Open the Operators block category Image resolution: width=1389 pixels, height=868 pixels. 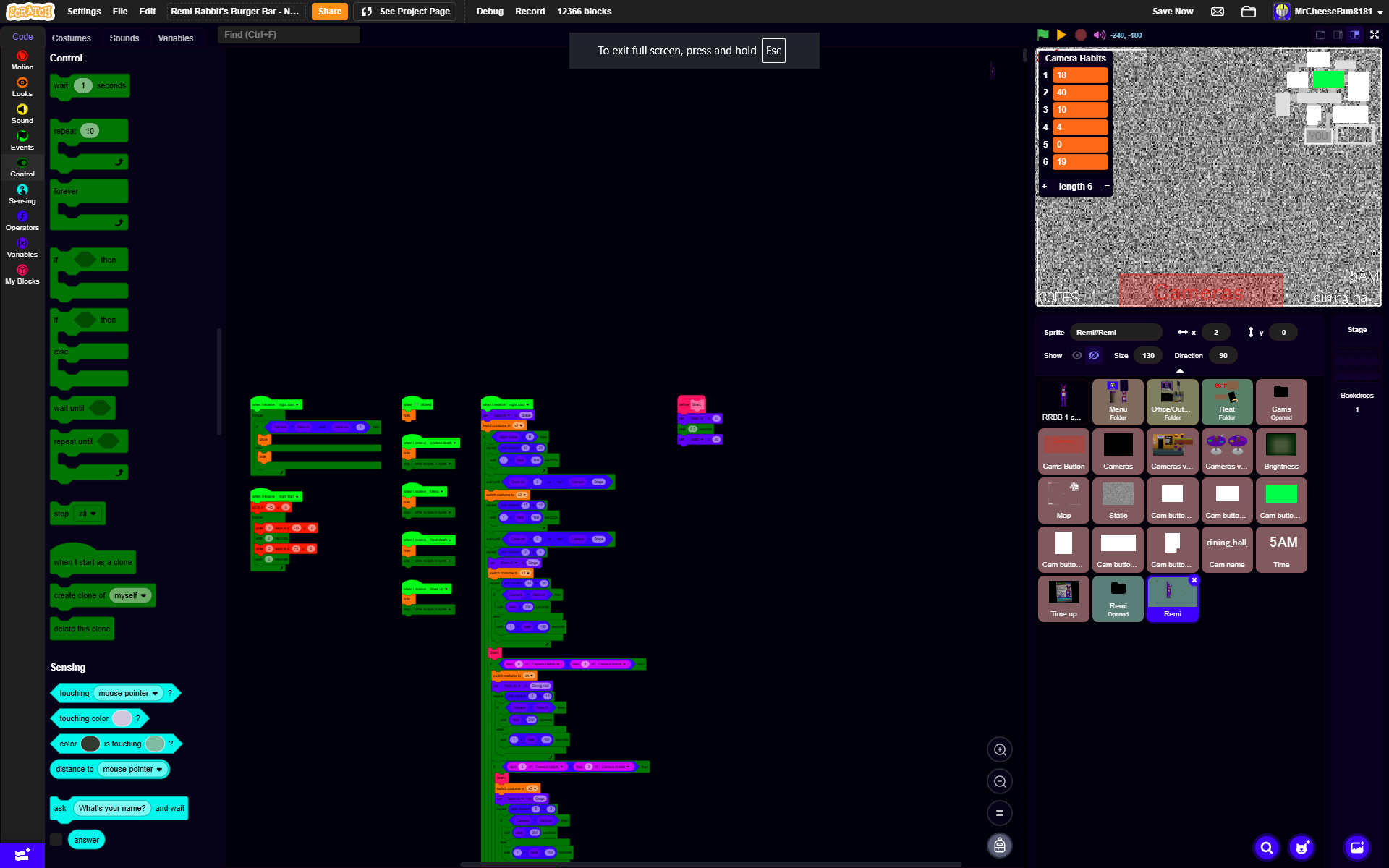click(22, 221)
